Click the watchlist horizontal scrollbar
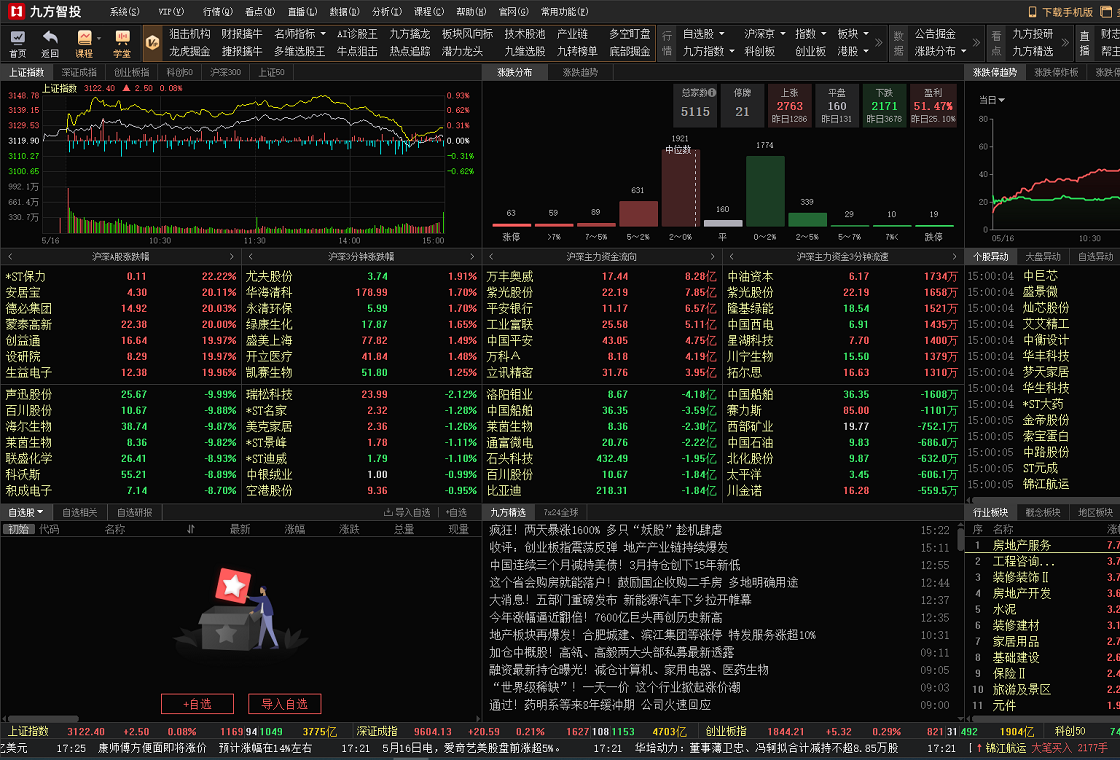The width and height of the screenshot is (1120, 760). [x=41, y=719]
